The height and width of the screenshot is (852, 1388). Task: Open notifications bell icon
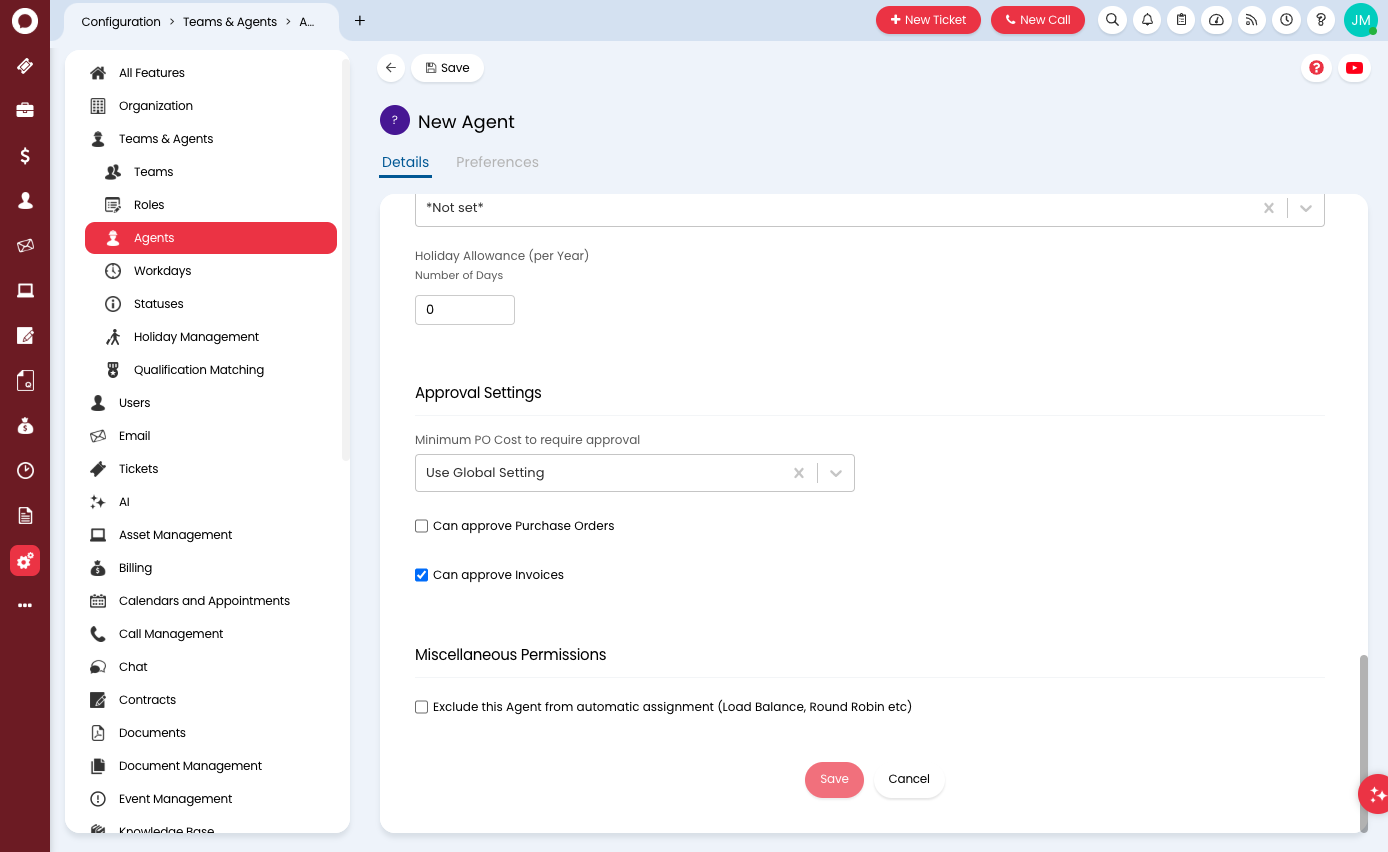tap(1147, 20)
